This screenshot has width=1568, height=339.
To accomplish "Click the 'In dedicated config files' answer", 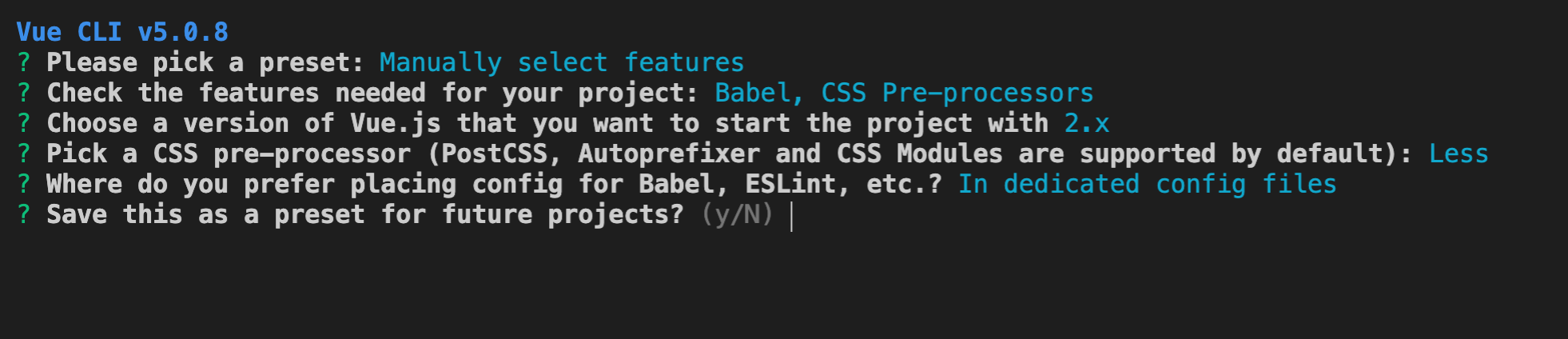I will (1148, 184).
